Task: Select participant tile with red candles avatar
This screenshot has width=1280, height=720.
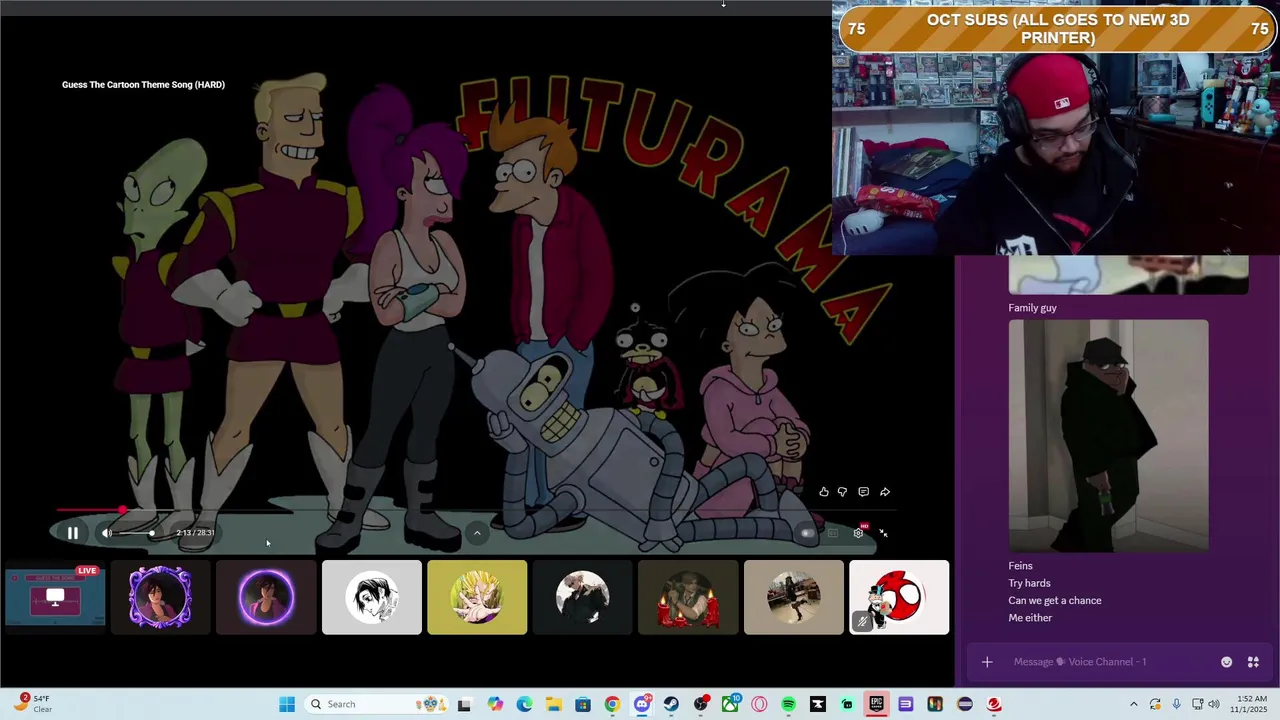Action: click(688, 597)
